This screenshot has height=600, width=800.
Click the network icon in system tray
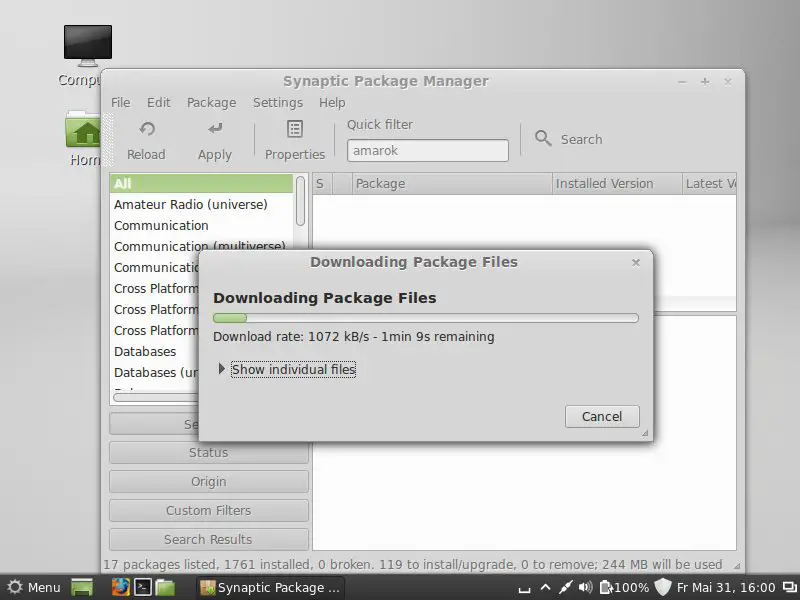pyautogui.click(x=565, y=588)
